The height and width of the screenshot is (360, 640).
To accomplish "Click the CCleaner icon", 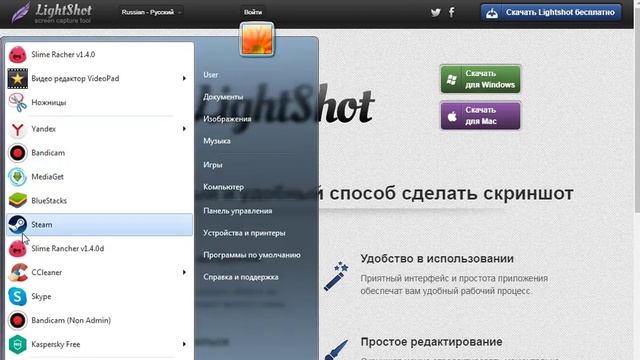I will [x=18, y=273].
